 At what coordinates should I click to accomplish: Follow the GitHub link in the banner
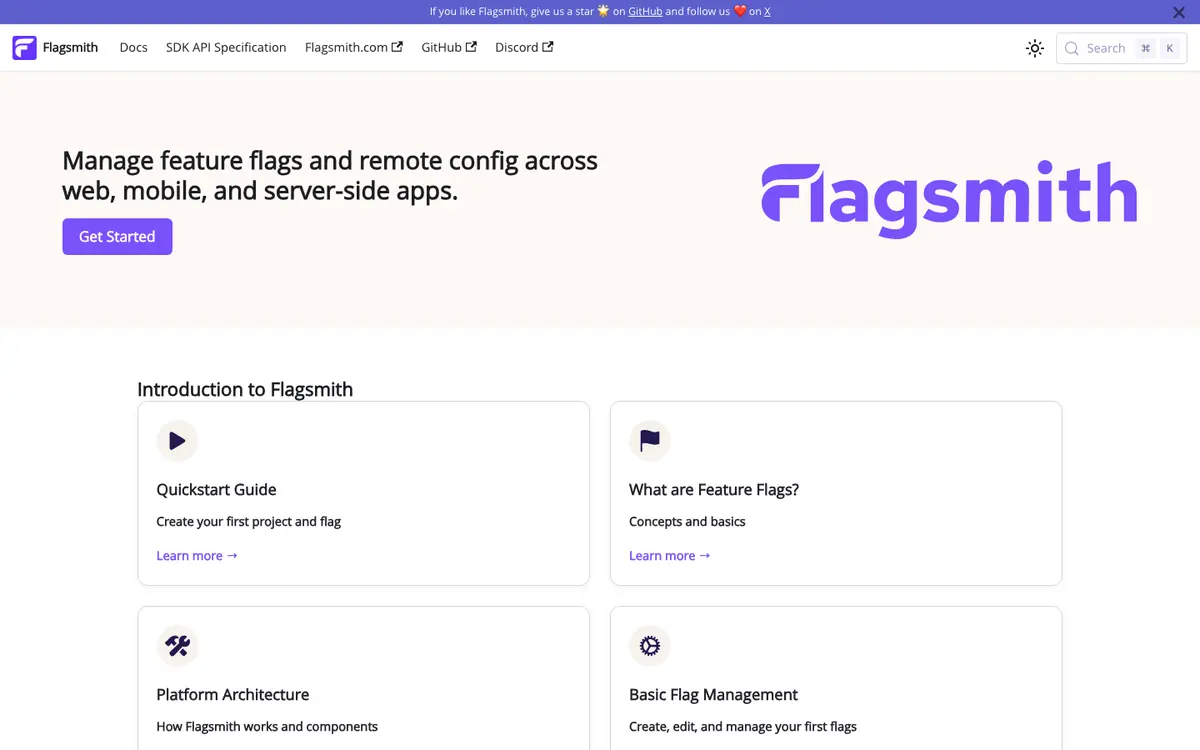[x=645, y=12]
